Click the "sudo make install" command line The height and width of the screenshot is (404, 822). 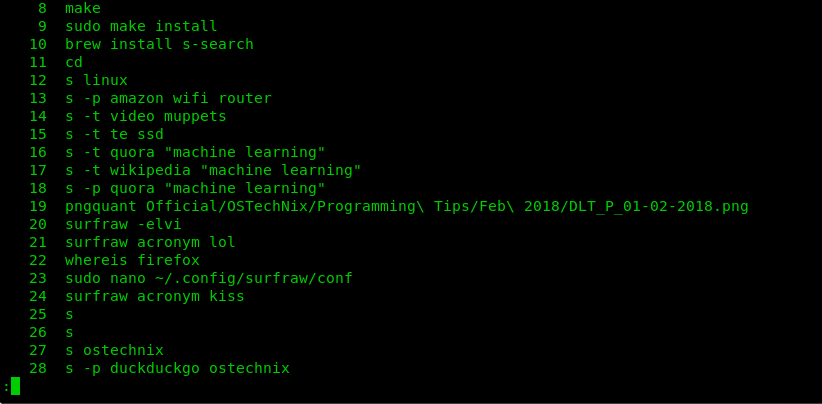tap(141, 26)
